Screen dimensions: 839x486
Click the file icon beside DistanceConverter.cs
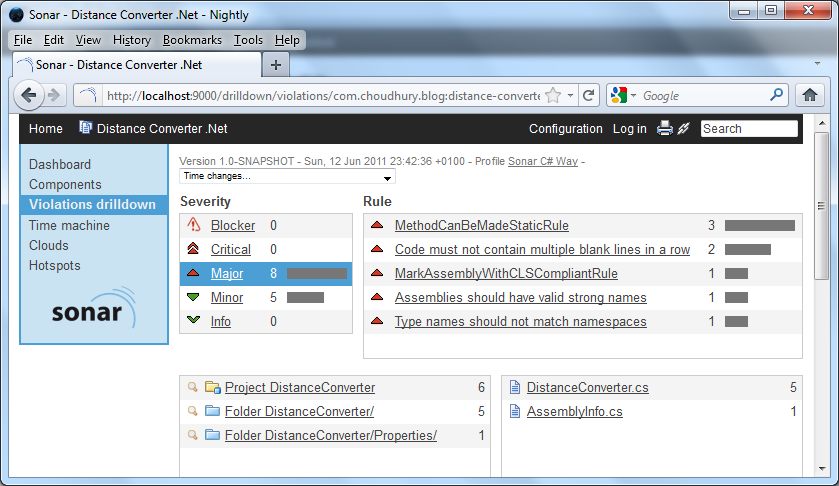515,386
